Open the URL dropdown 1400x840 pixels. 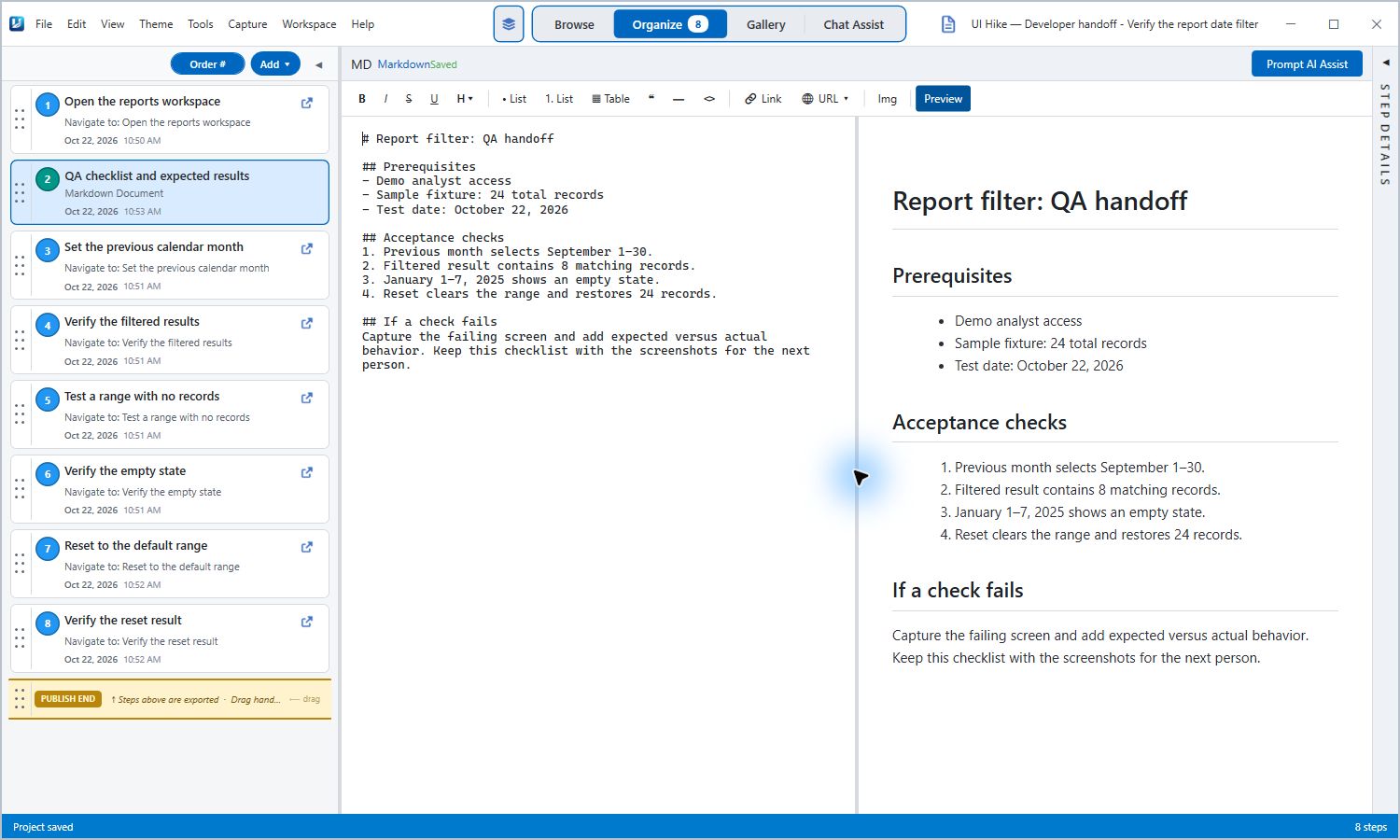coord(825,99)
